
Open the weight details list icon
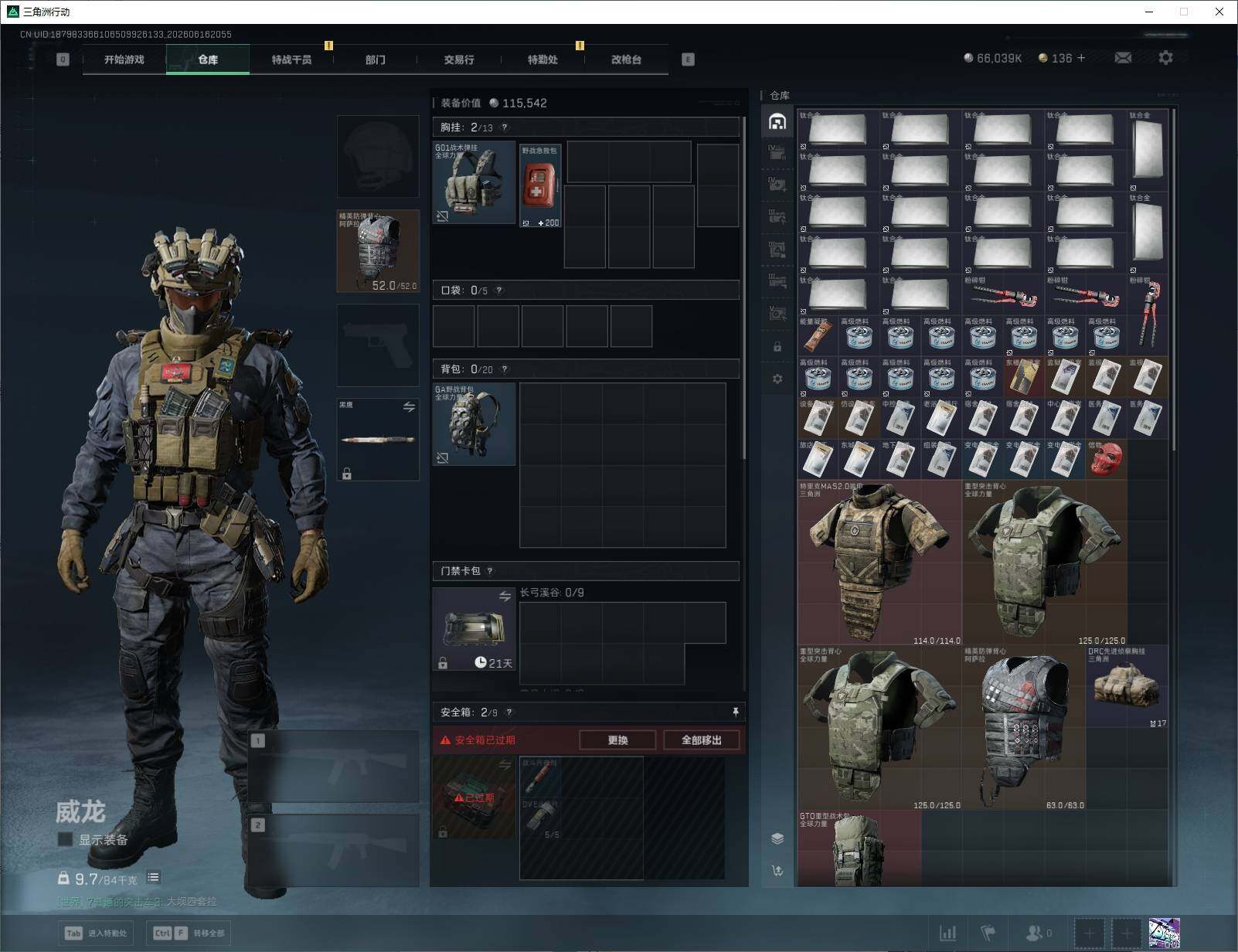[x=153, y=877]
